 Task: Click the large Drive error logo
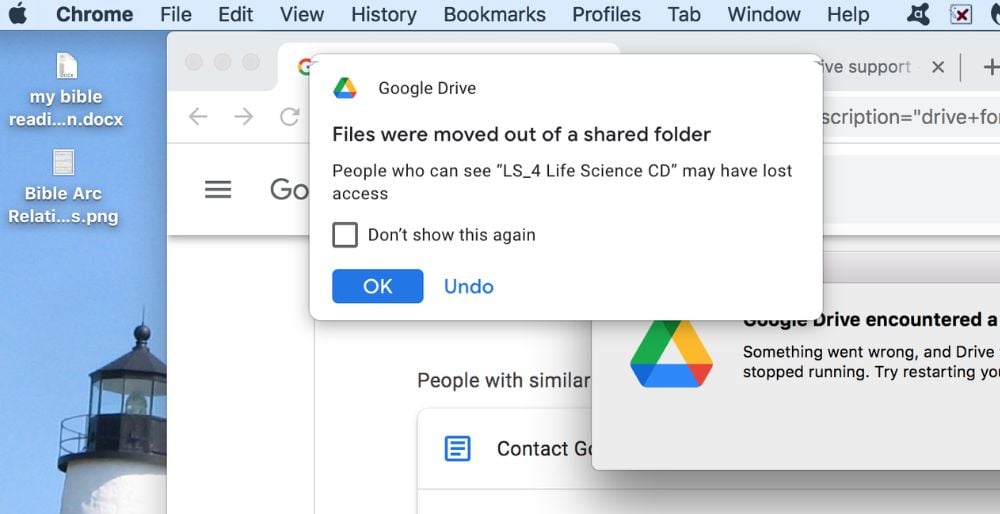(x=671, y=354)
